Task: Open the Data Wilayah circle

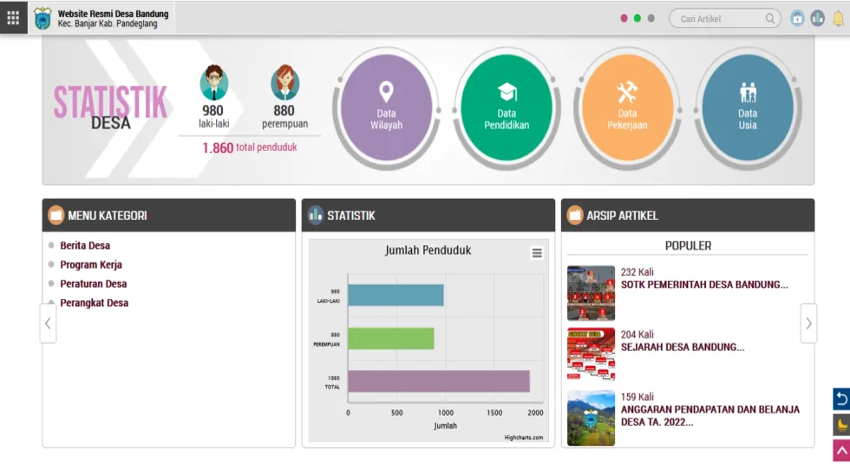Action: point(386,108)
